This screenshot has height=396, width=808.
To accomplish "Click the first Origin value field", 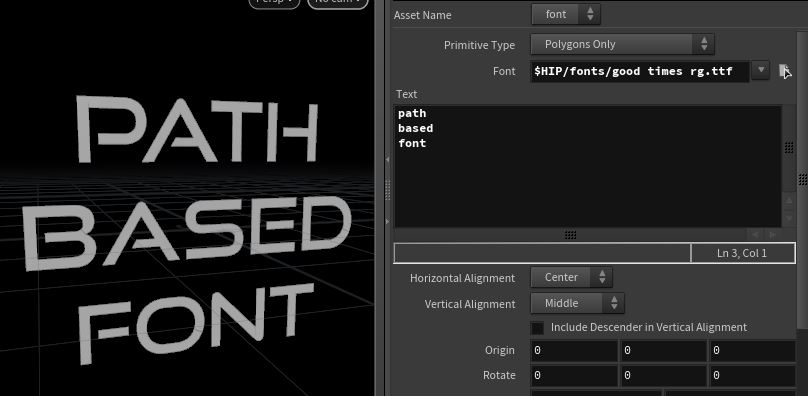I will (x=574, y=351).
